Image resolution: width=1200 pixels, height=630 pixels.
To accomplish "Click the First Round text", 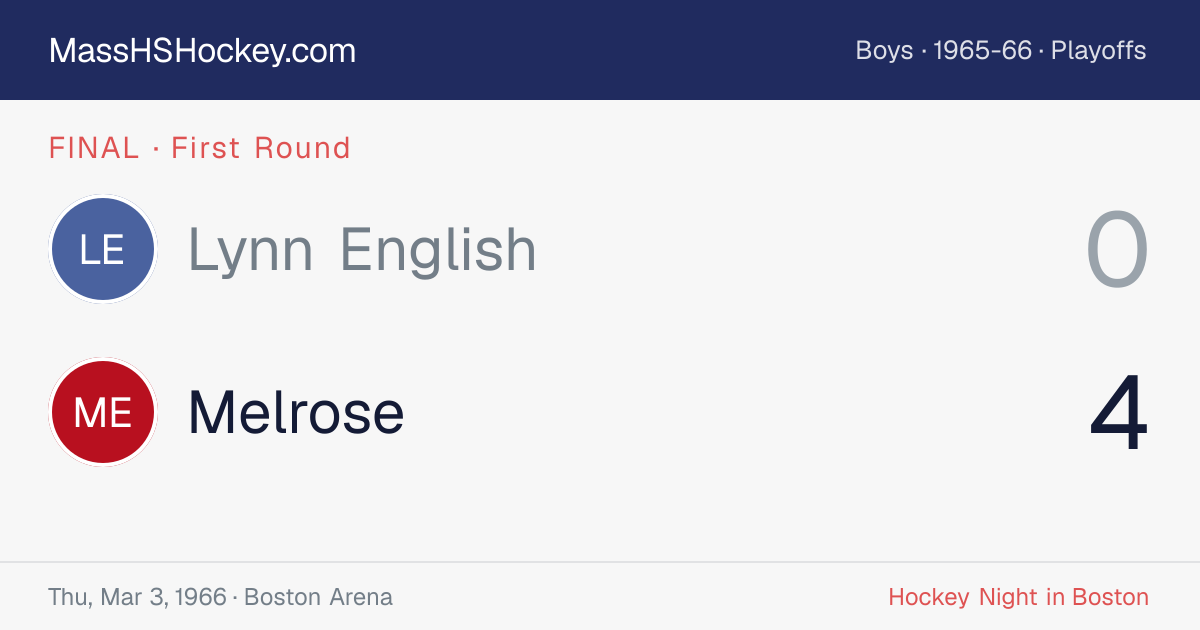I will tap(261, 148).
